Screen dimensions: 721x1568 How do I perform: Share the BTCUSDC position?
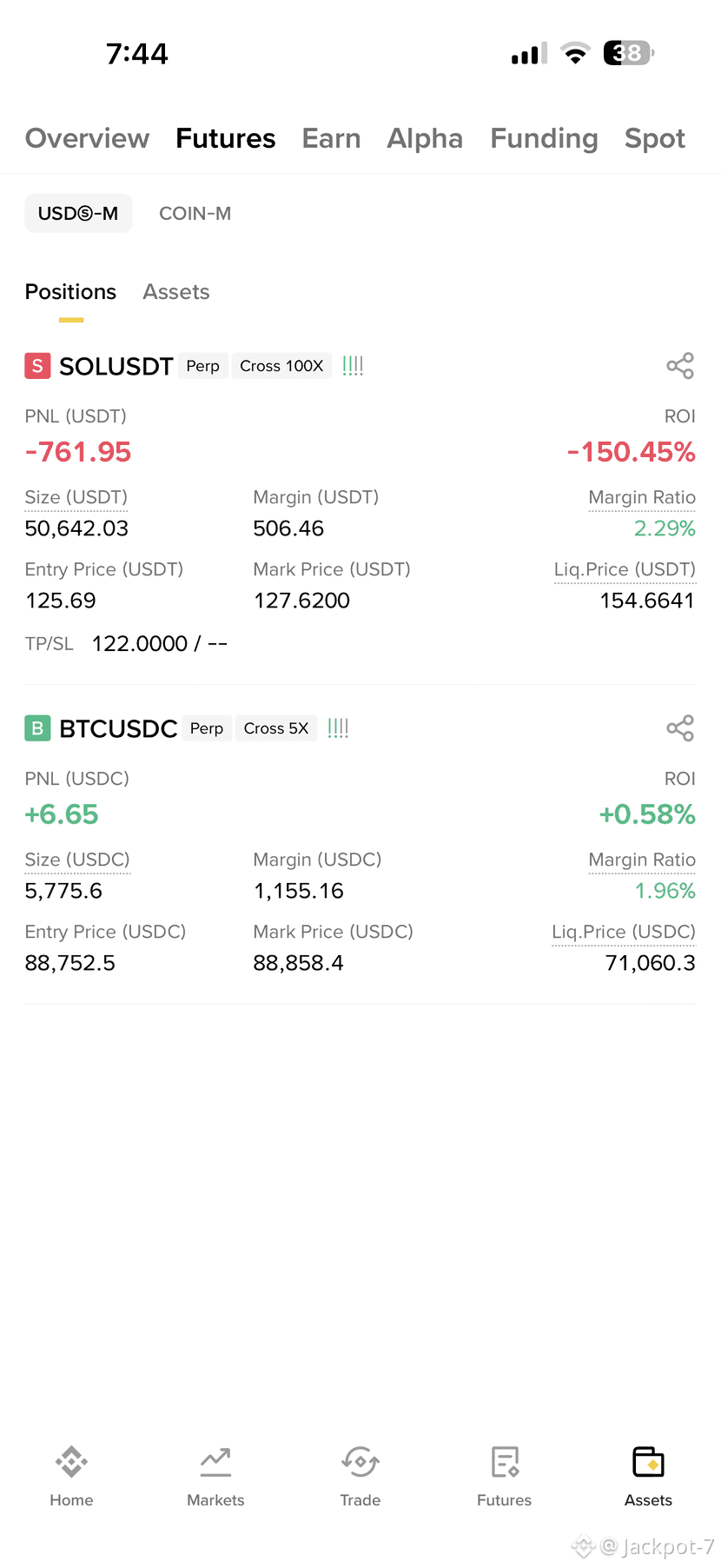[x=680, y=728]
